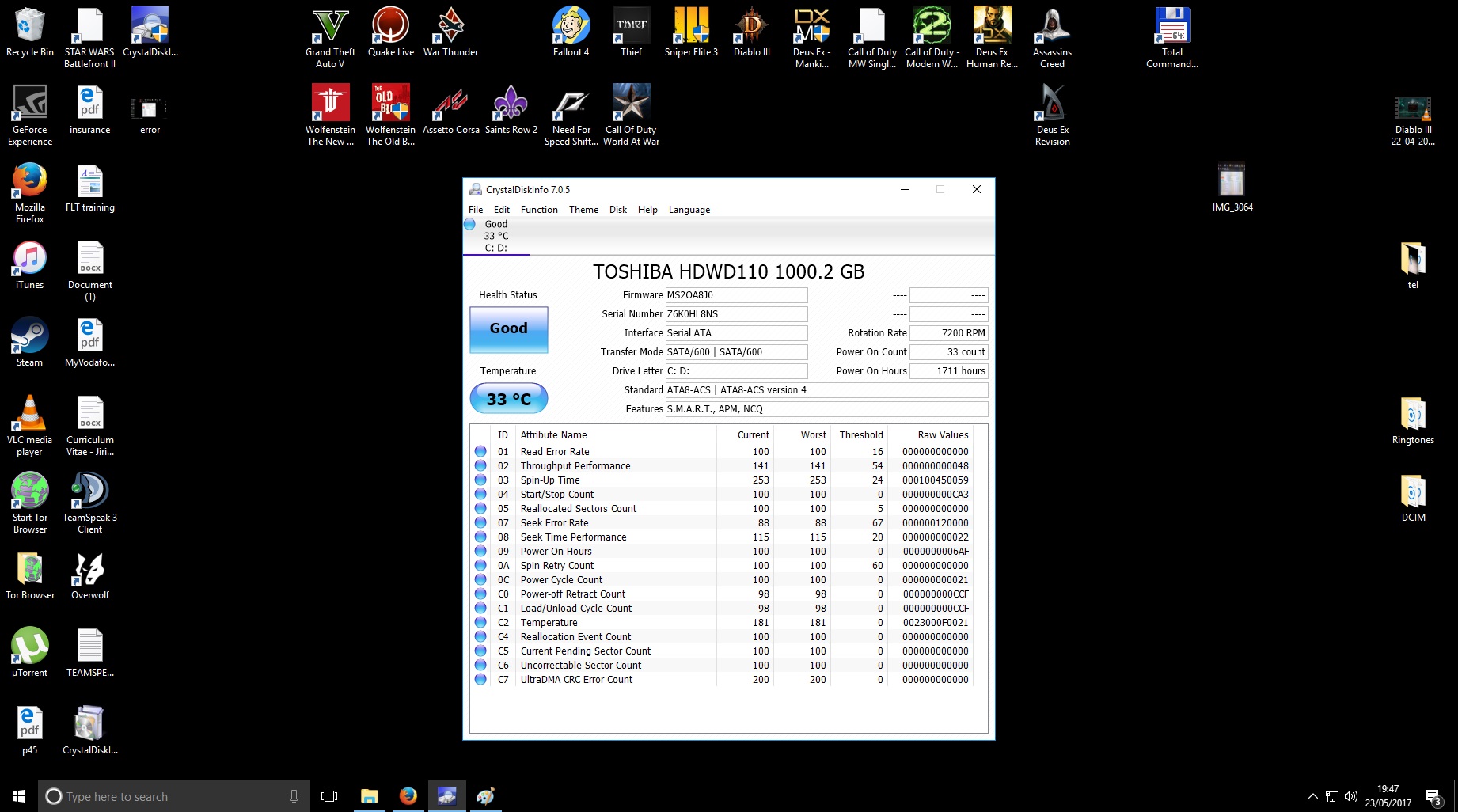Click Raw Values column header
This screenshot has width=1458, height=812.
click(x=931, y=435)
